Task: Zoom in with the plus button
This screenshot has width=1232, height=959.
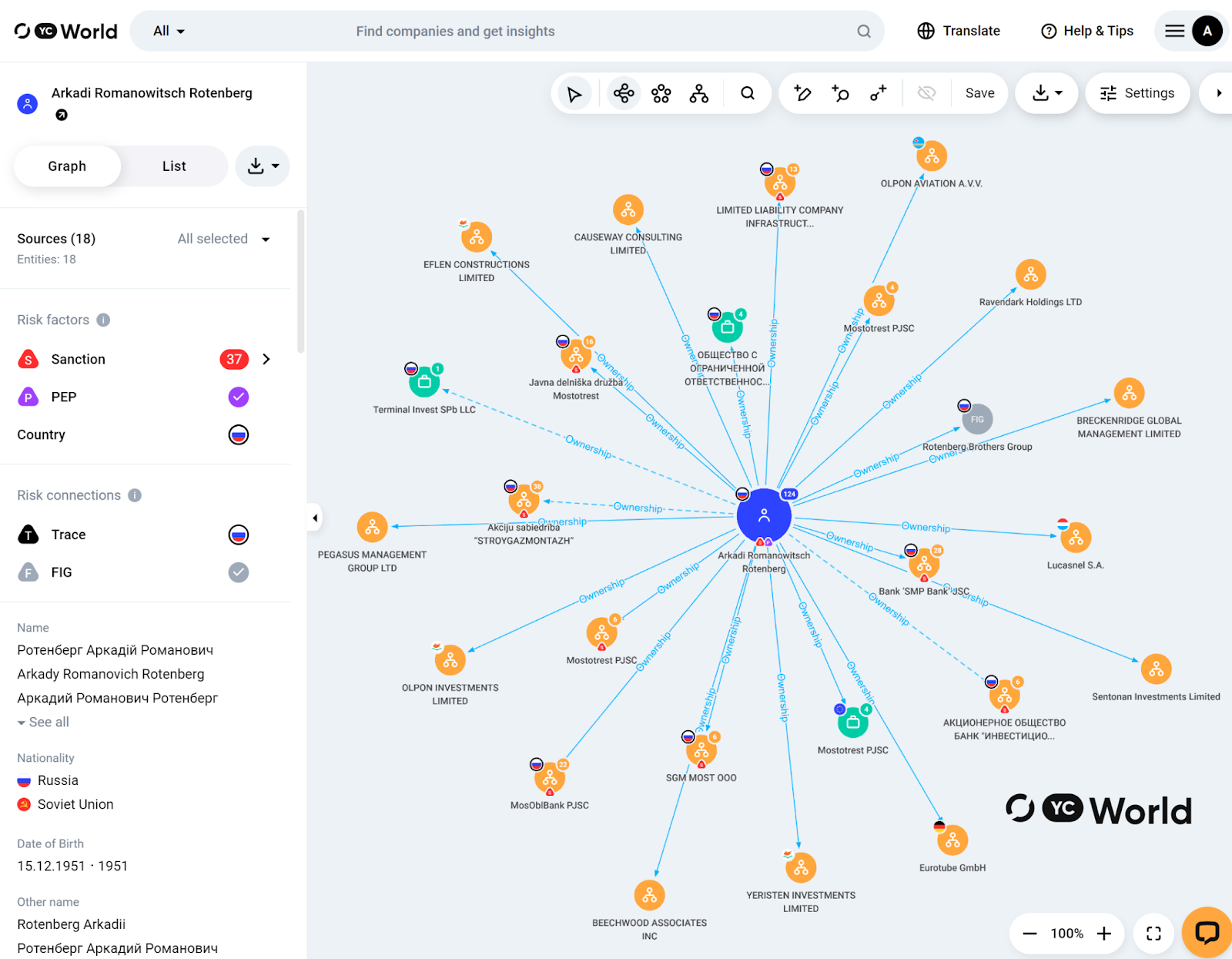Action: pos(1104,934)
